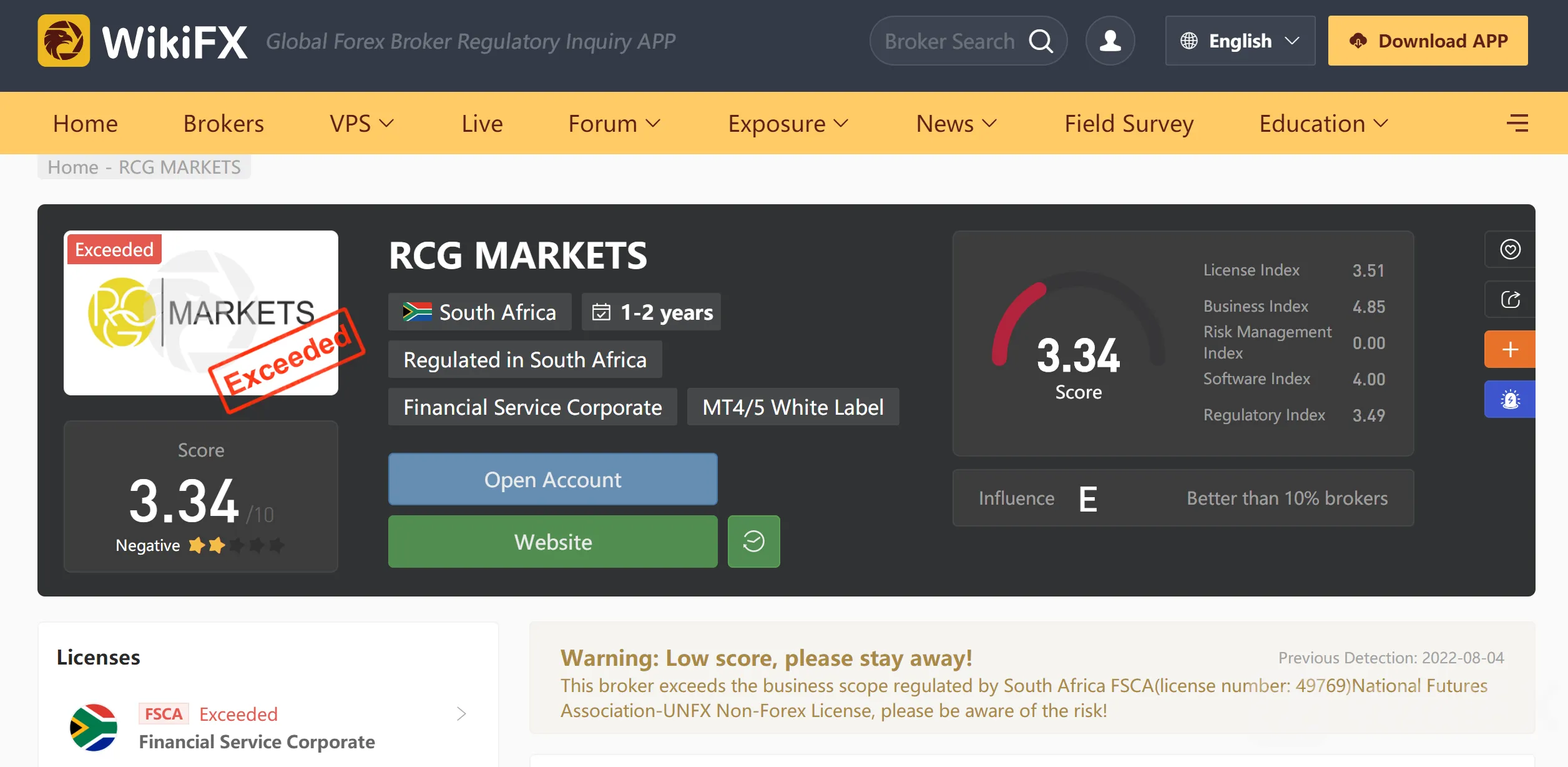Open the Live nav item
Screen dimensions: 1568x767
tap(482, 123)
